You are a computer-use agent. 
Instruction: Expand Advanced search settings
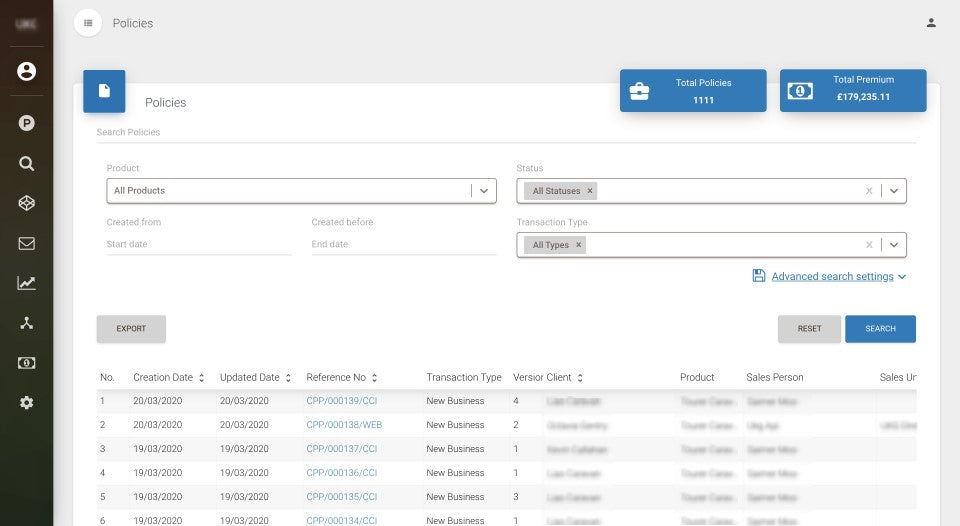coord(832,276)
